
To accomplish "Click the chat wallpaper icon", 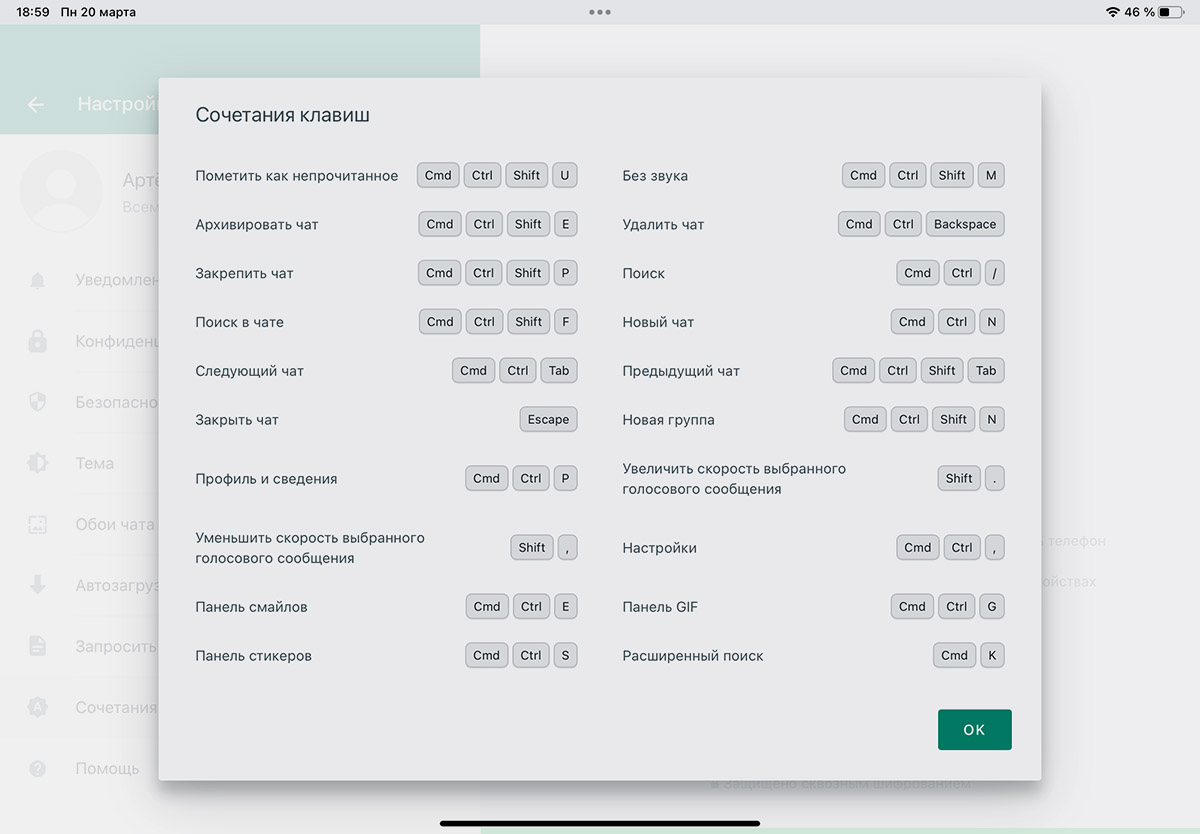I will tap(38, 524).
